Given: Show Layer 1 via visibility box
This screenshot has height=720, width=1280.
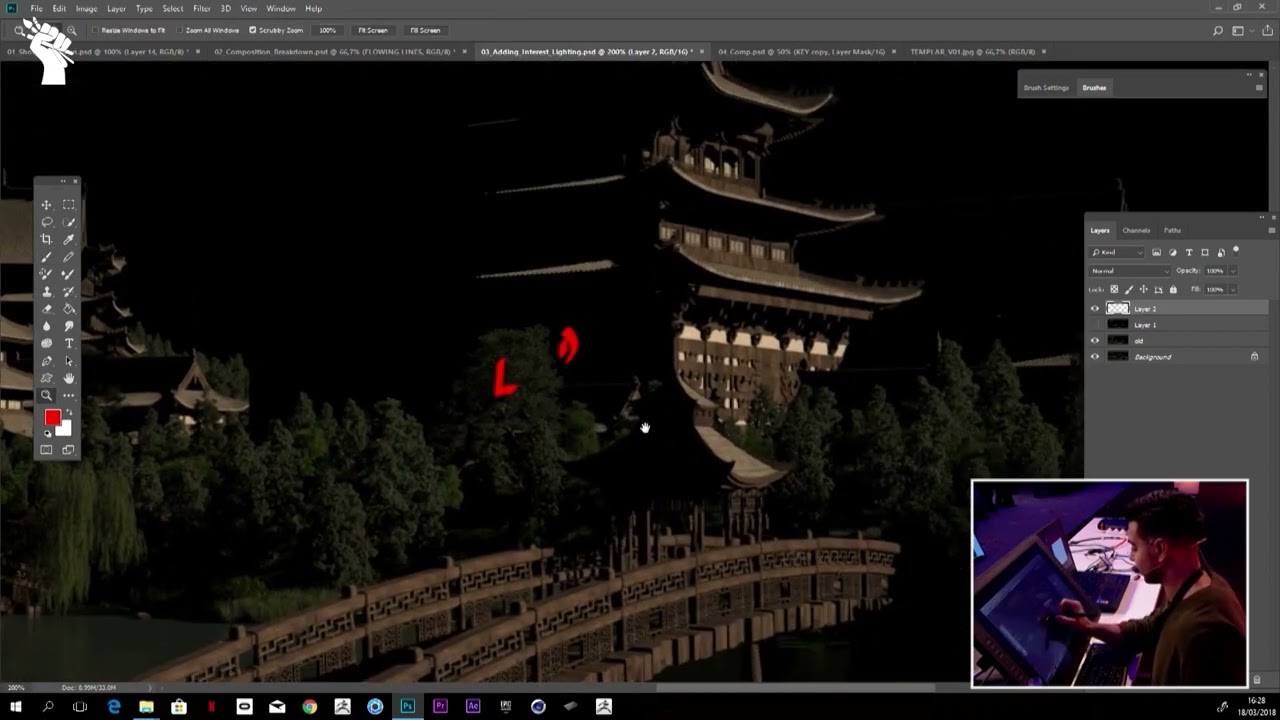Looking at the screenshot, I should click(x=1094, y=325).
